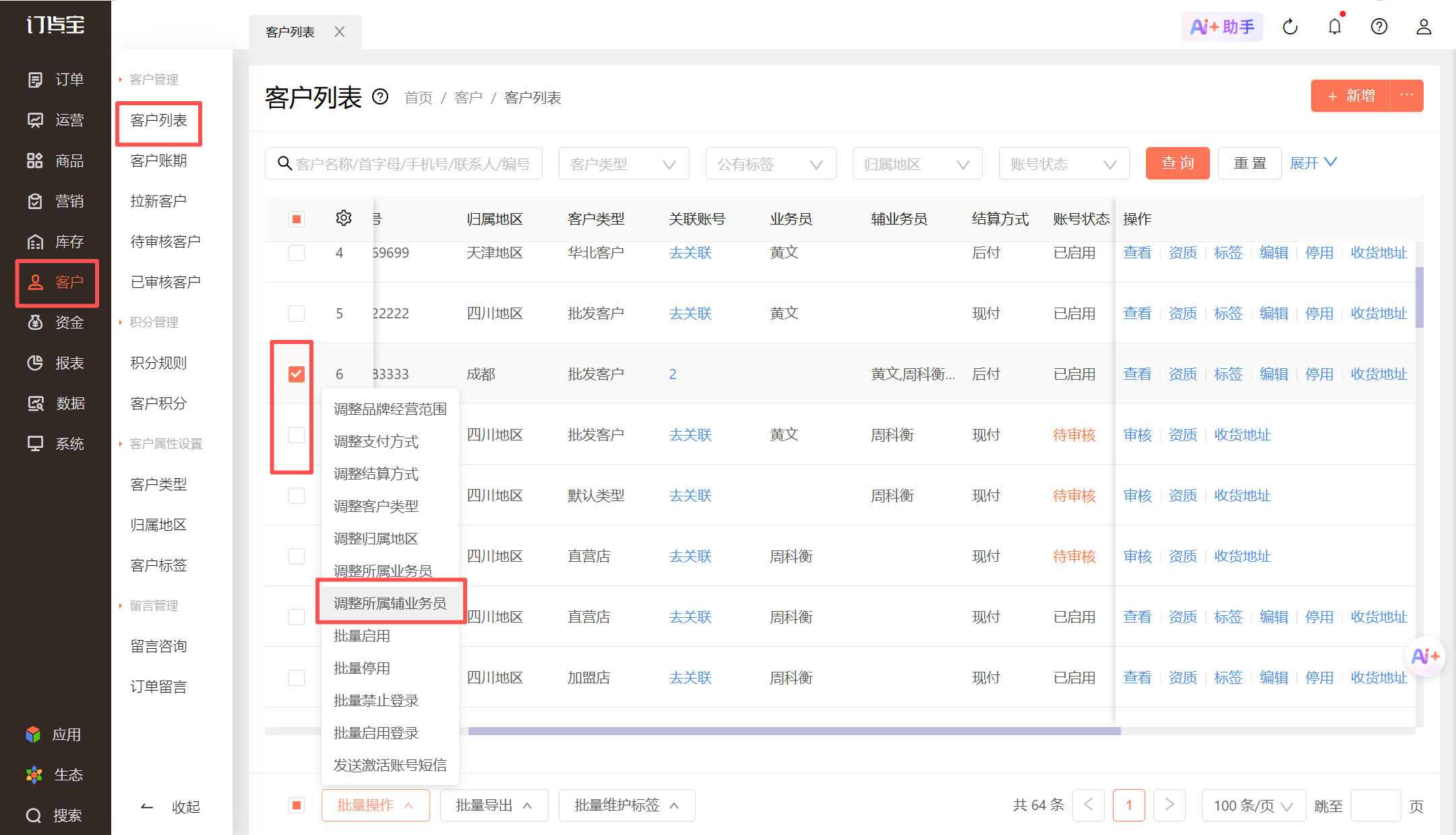This screenshot has width=1456, height=835.
Task: Open the 应用 cube icon
Action: click(33, 734)
